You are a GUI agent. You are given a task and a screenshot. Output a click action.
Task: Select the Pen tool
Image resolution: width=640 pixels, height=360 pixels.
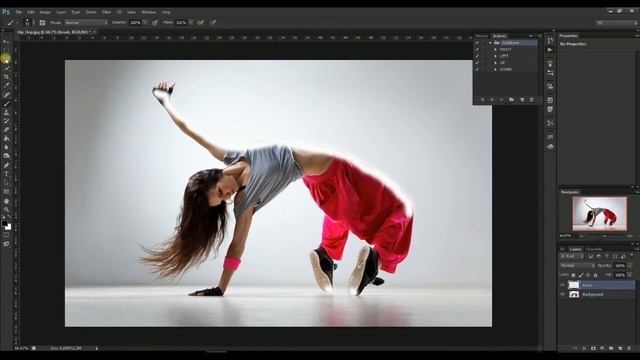click(6, 165)
